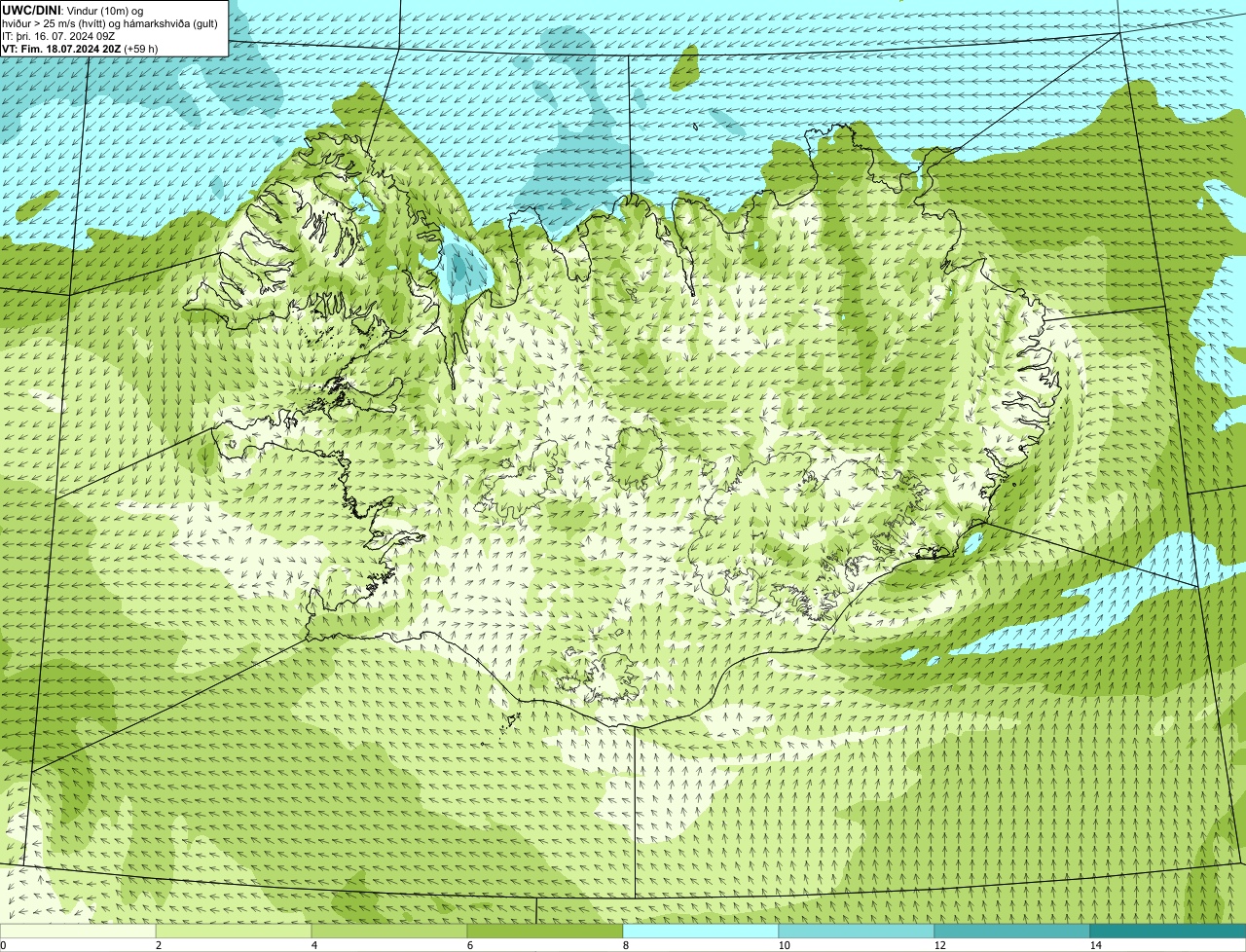Click the 'VT: Fim. 18.07.2024 20Z (+59 h)' line
The width and height of the screenshot is (1246, 952).
click(x=80, y=49)
